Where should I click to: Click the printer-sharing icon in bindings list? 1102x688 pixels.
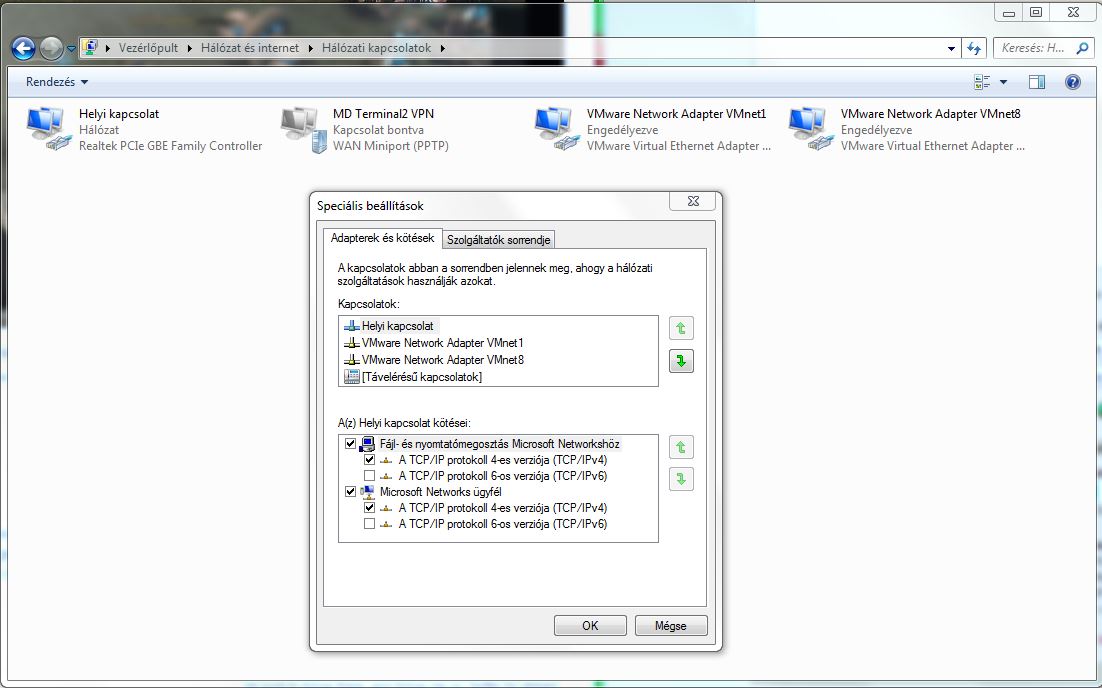367,444
